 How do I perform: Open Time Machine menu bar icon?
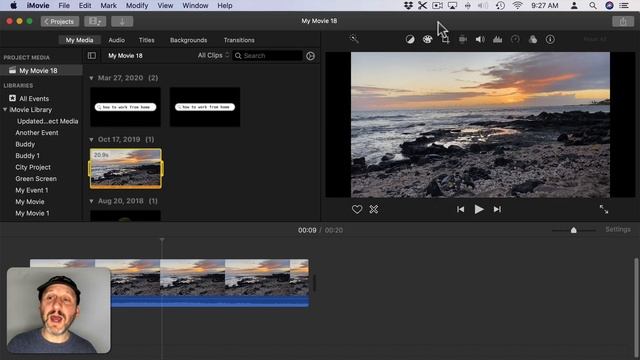click(x=500, y=5)
